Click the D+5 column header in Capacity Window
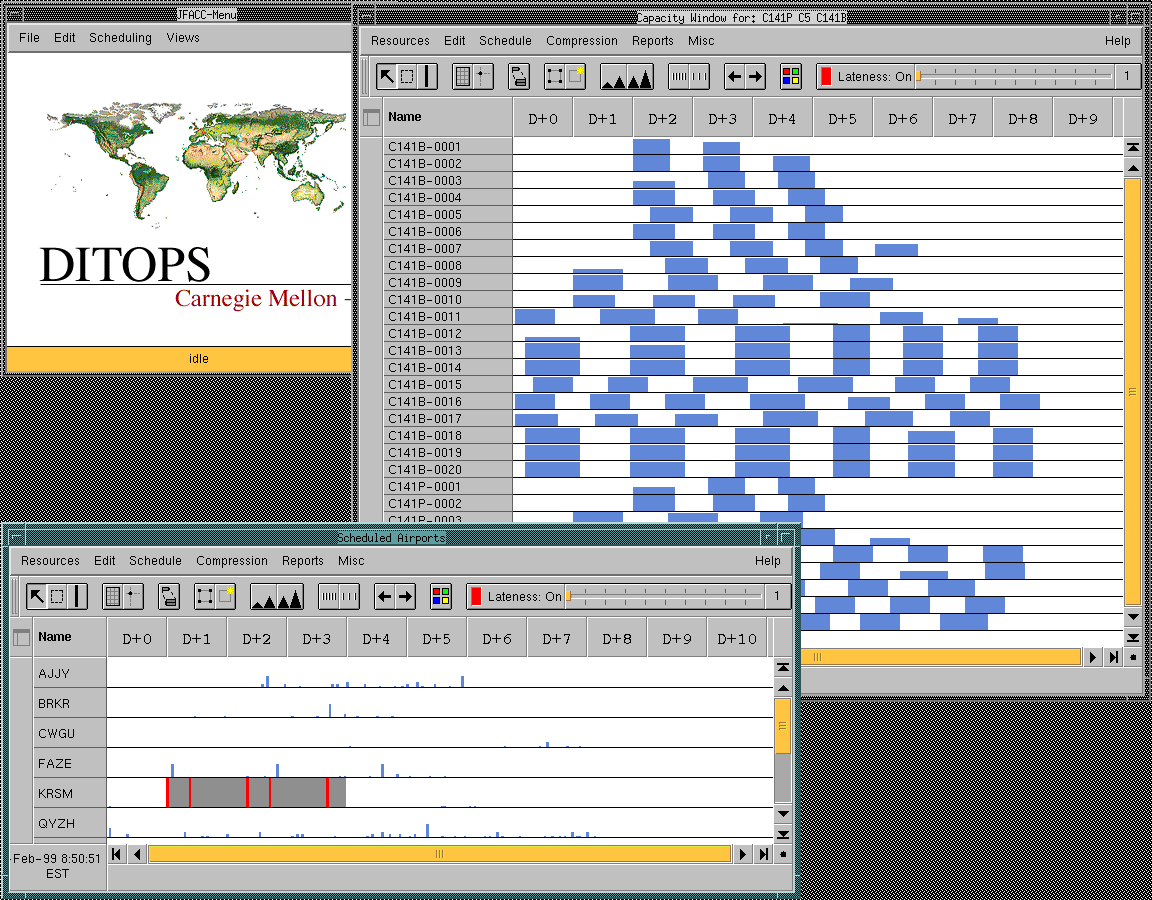This screenshot has width=1152, height=900. pos(842,118)
